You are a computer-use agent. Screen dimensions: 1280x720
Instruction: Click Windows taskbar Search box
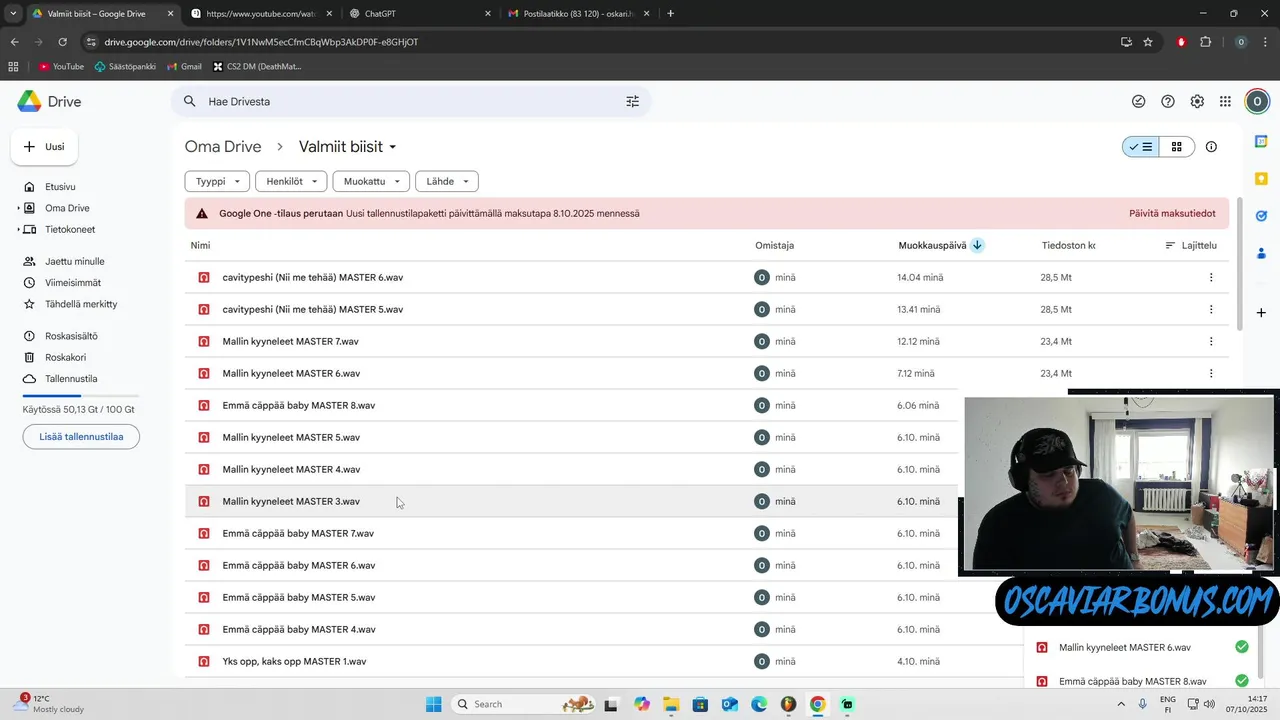(524, 704)
